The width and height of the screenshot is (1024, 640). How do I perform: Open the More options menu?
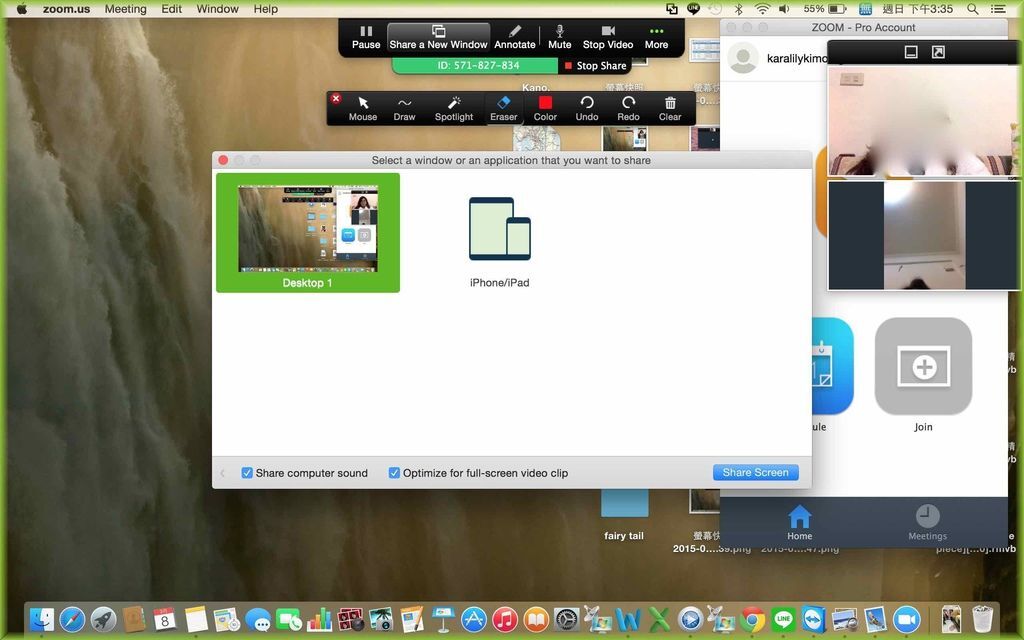[656, 37]
